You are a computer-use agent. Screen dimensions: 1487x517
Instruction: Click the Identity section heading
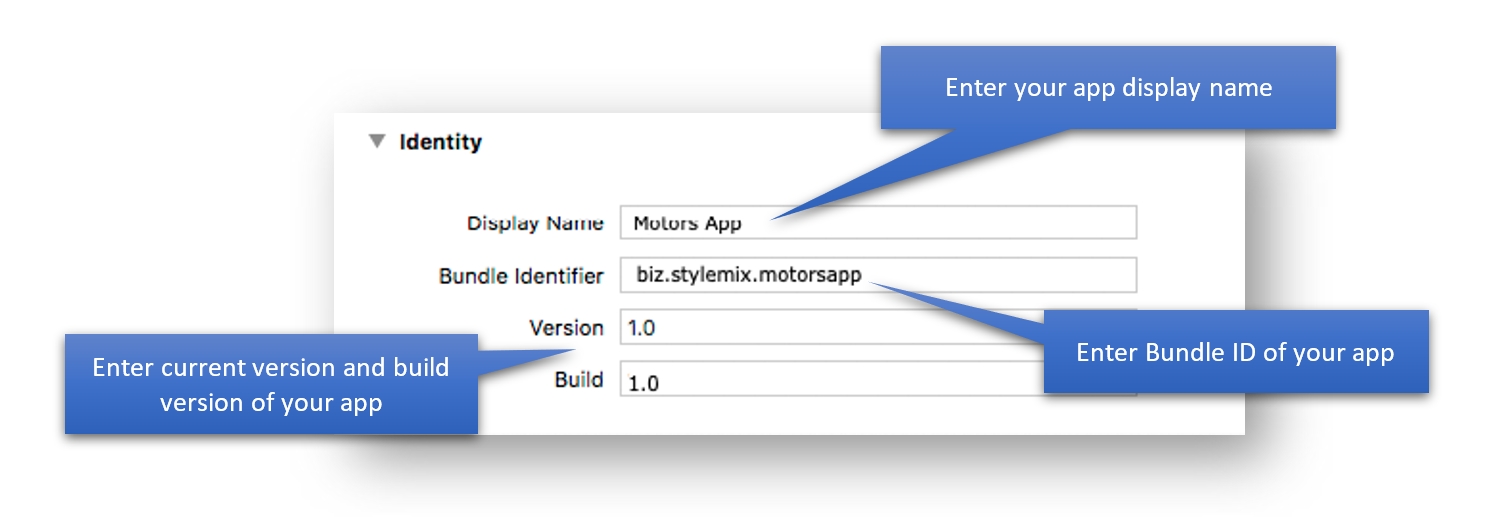tap(440, 142)
